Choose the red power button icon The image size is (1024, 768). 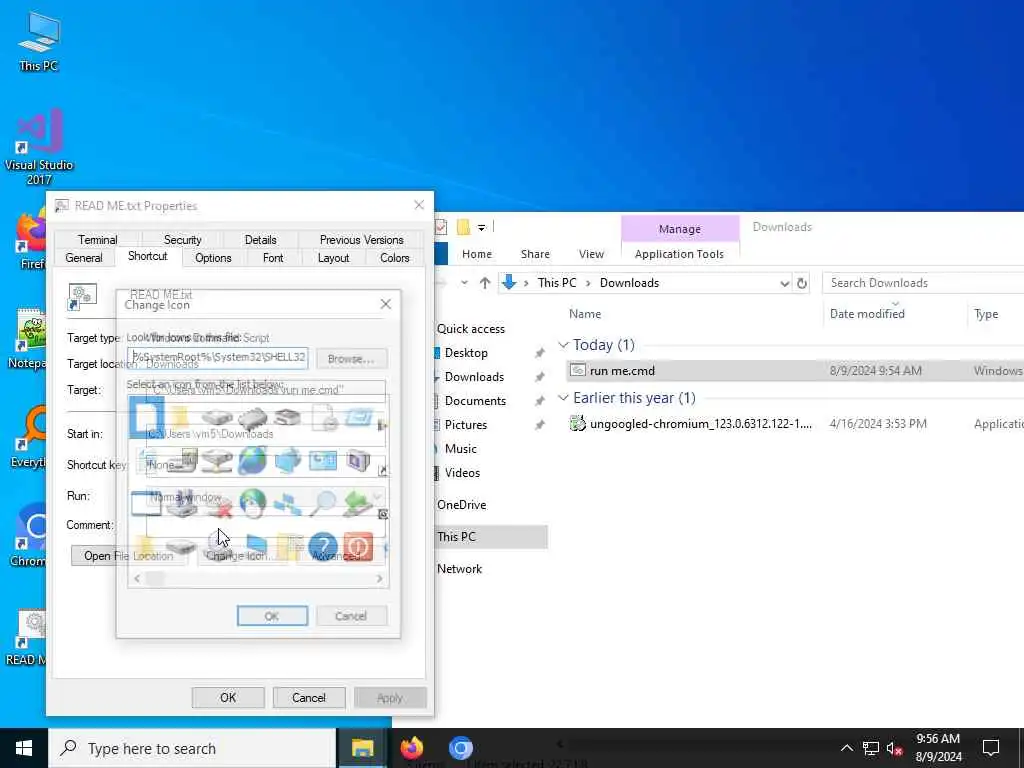click(358, 547)
